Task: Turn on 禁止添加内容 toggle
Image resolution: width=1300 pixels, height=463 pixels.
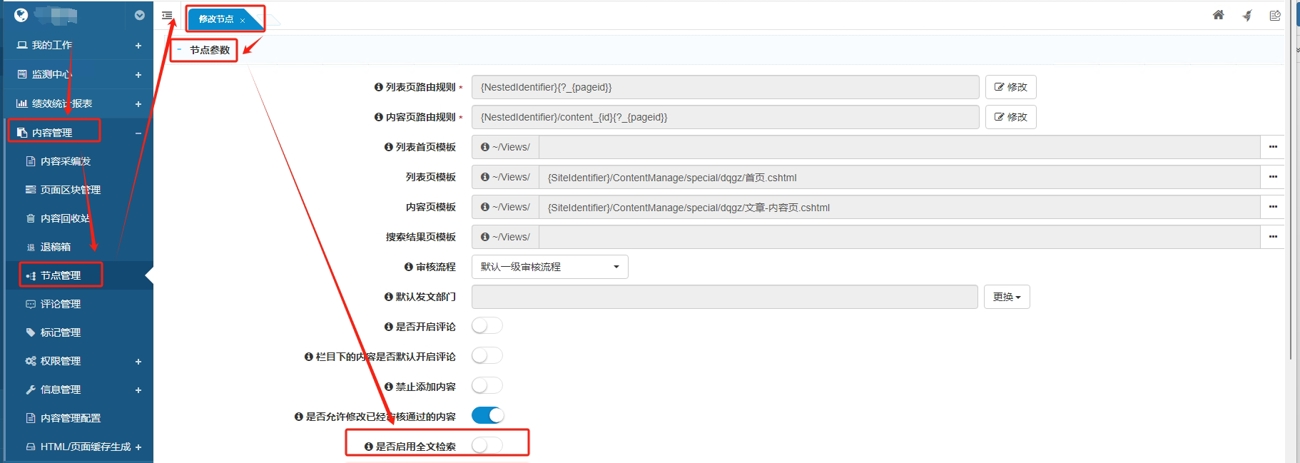Action: point(487,386)
